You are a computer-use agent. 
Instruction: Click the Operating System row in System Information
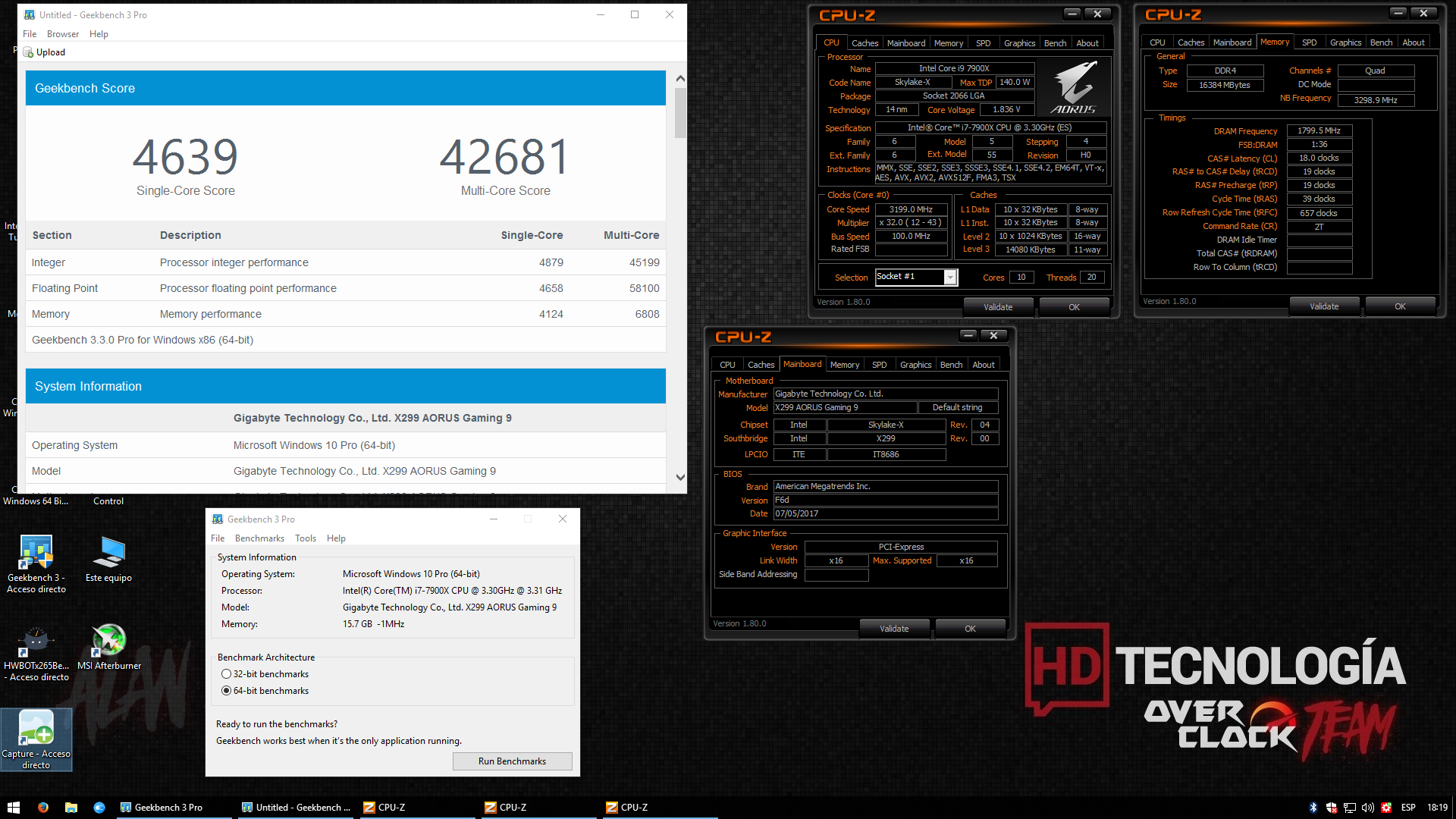(x=346, y=445)
